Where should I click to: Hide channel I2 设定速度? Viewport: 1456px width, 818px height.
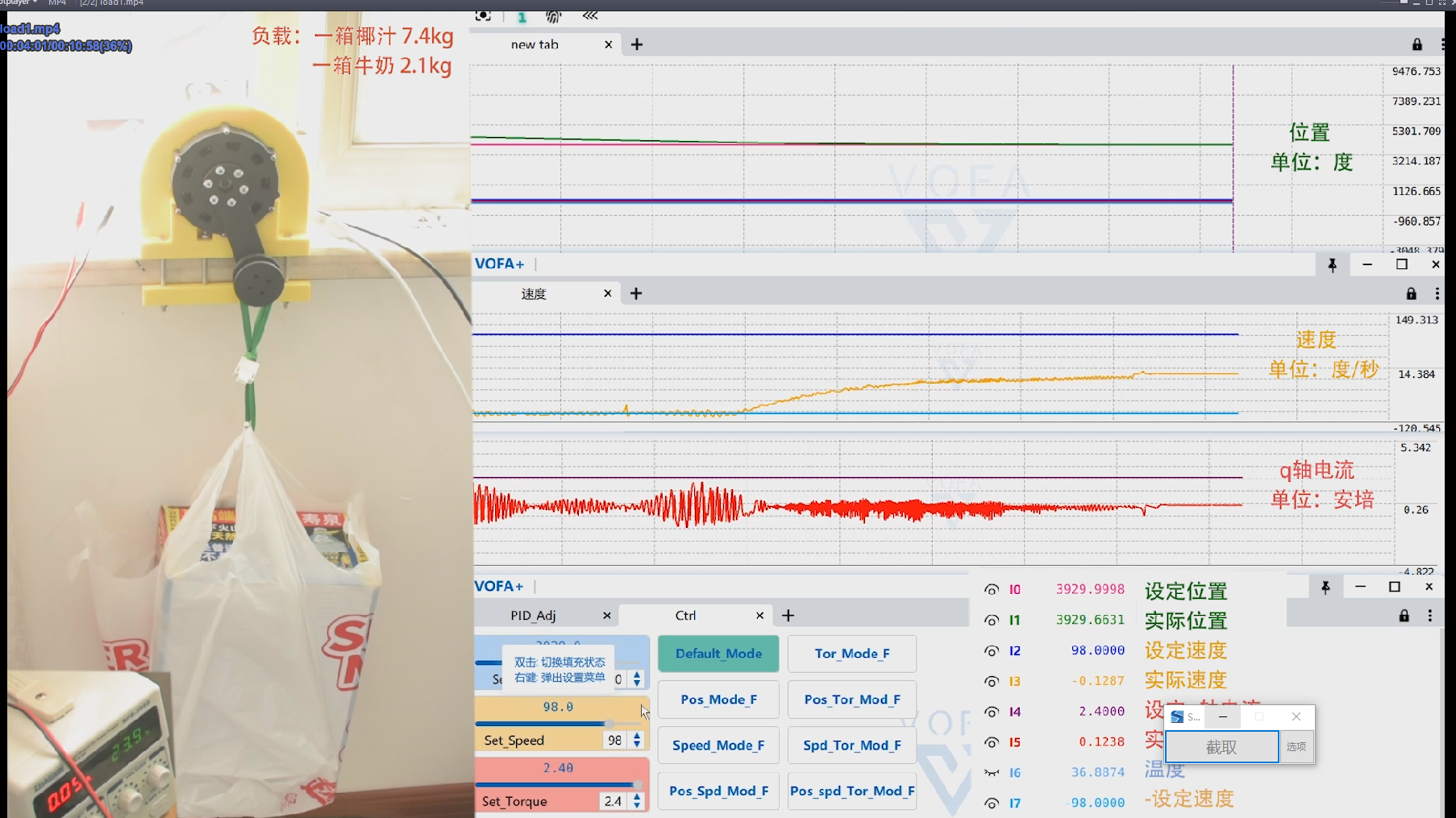(x=992, y=651)
